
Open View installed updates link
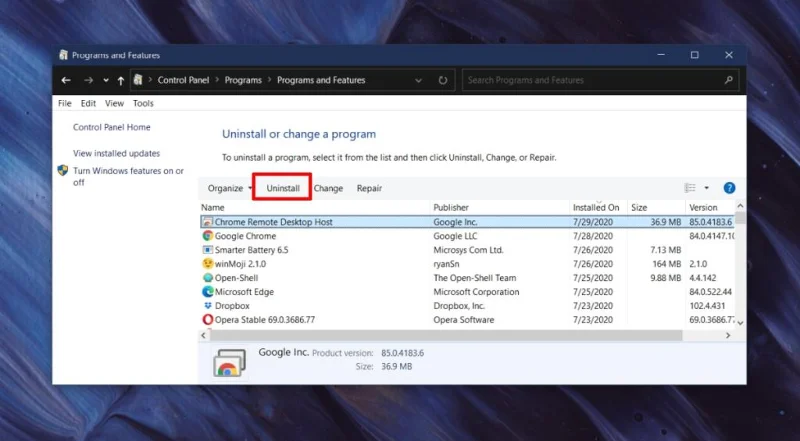(x=116, y=153)
